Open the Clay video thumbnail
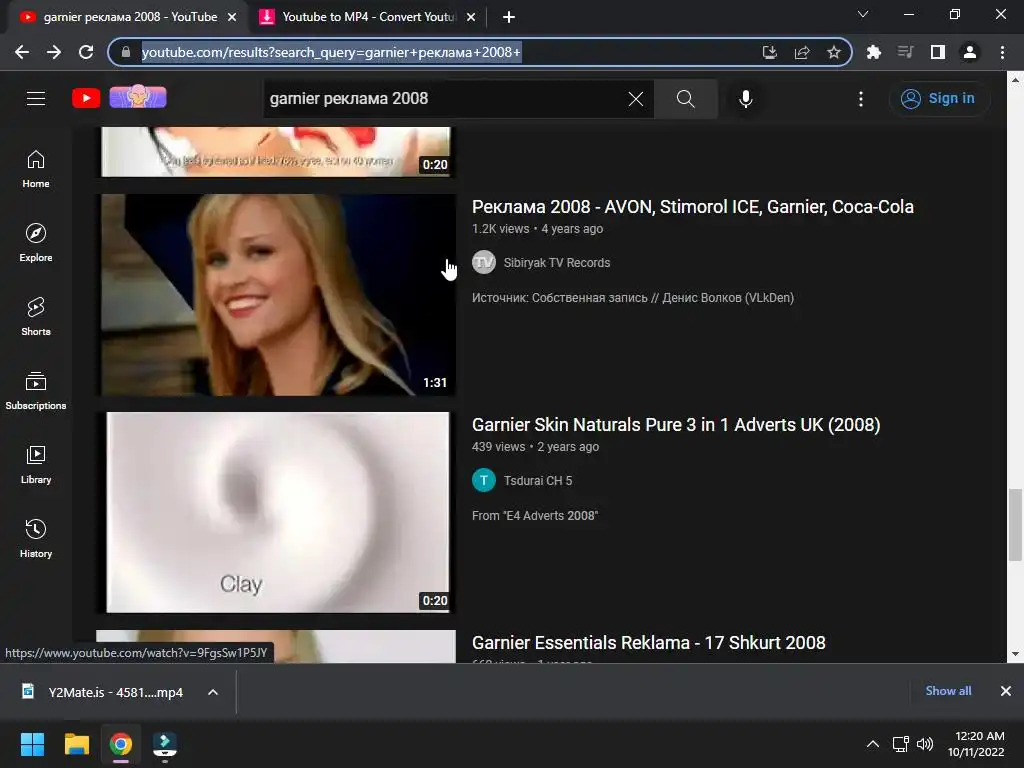This screenshot has height=768, width=1024. click(276, 513)
